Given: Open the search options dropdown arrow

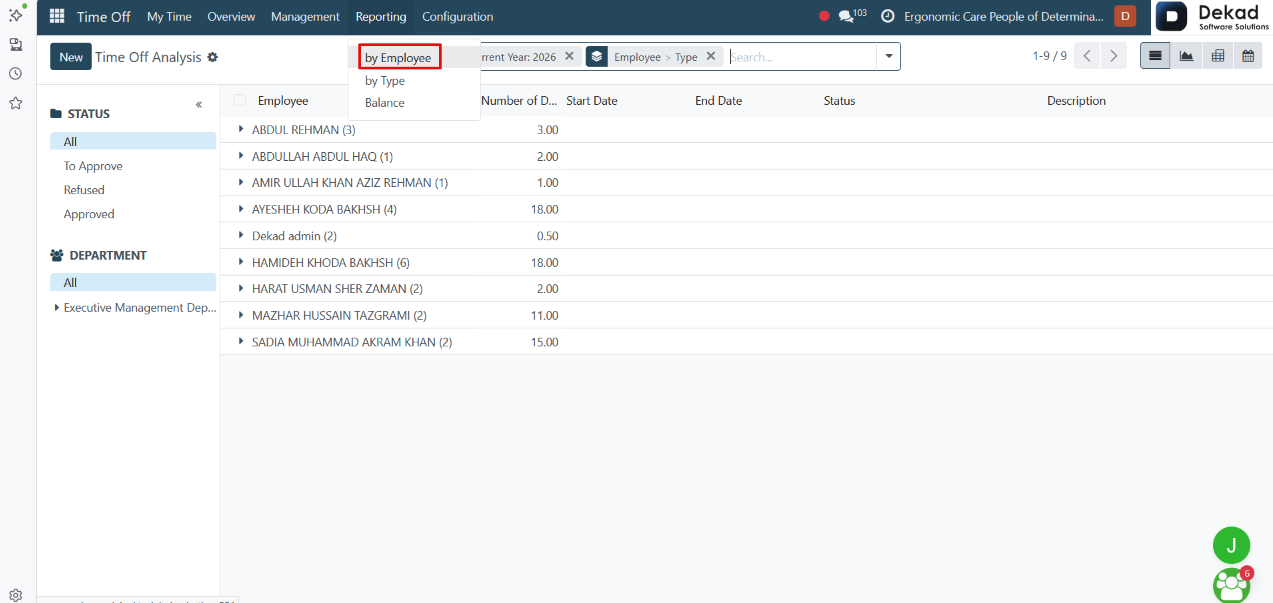Looking at the screenshot, I should [x=888, y=57].
